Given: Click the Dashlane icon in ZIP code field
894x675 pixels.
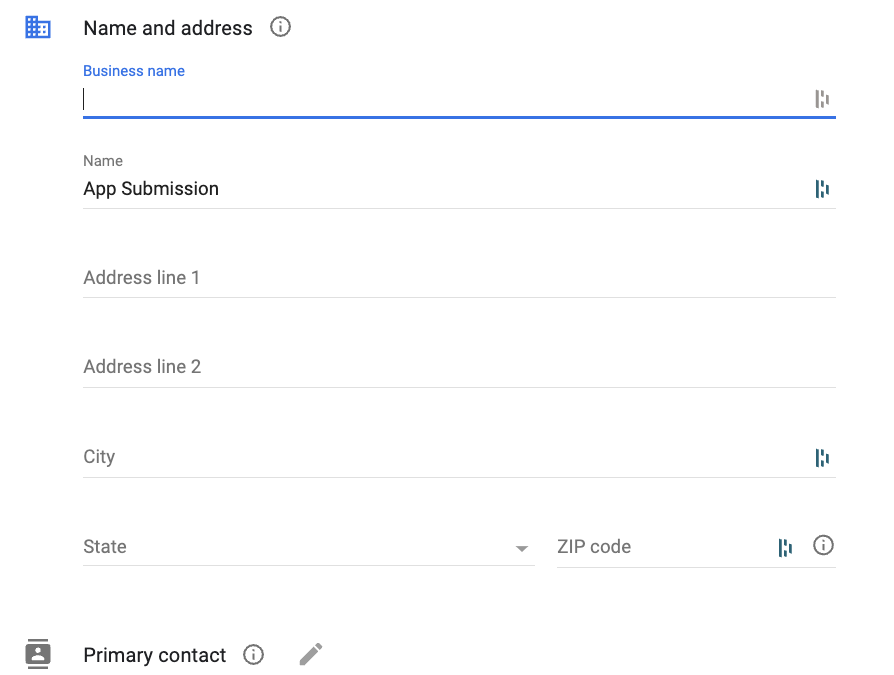Looking at the screenshot, I should point(785,547).
